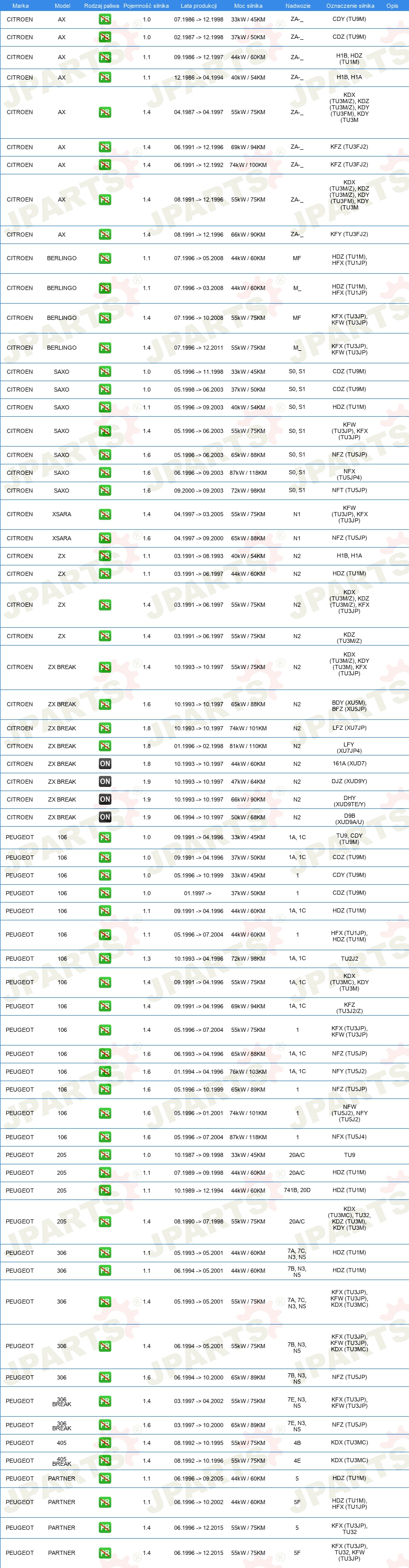Click petrol icon for Citroen Xsara 1.6 row
409x1568 pixels.
(105, 538)
